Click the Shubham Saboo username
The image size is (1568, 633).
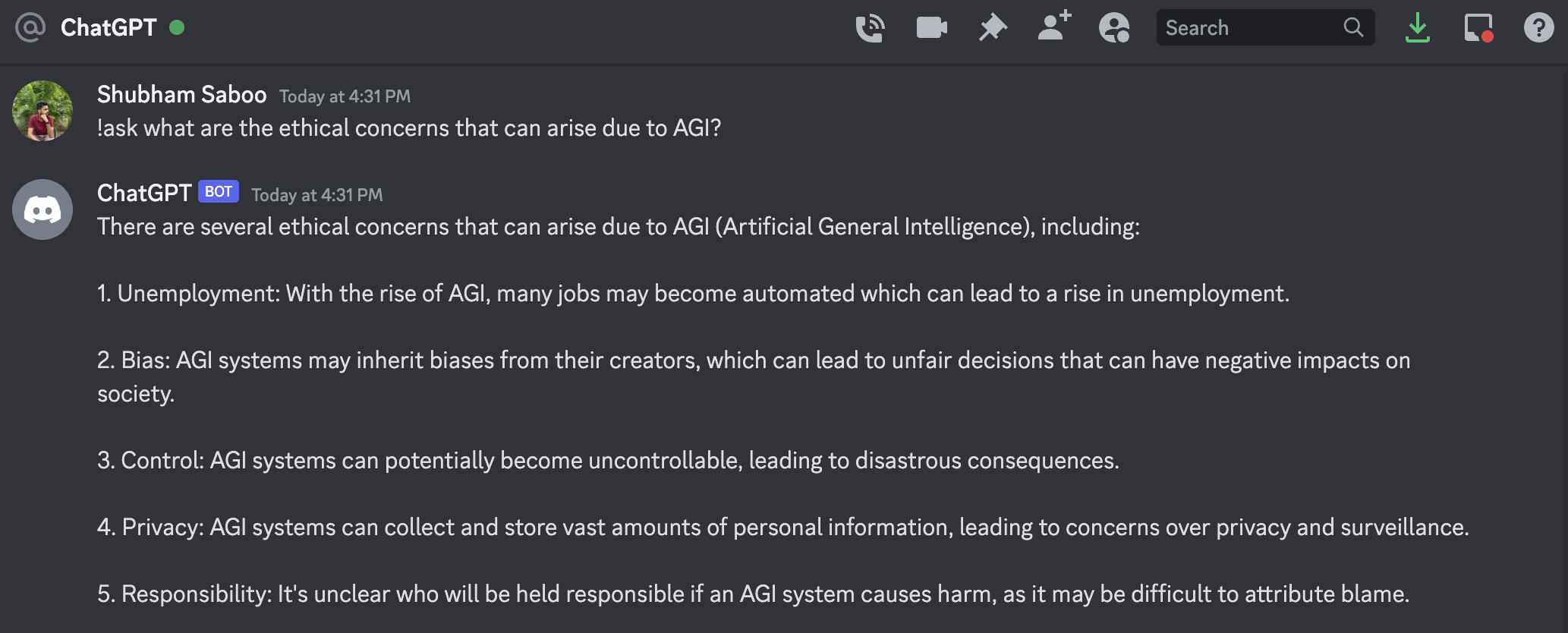point(181,94)
